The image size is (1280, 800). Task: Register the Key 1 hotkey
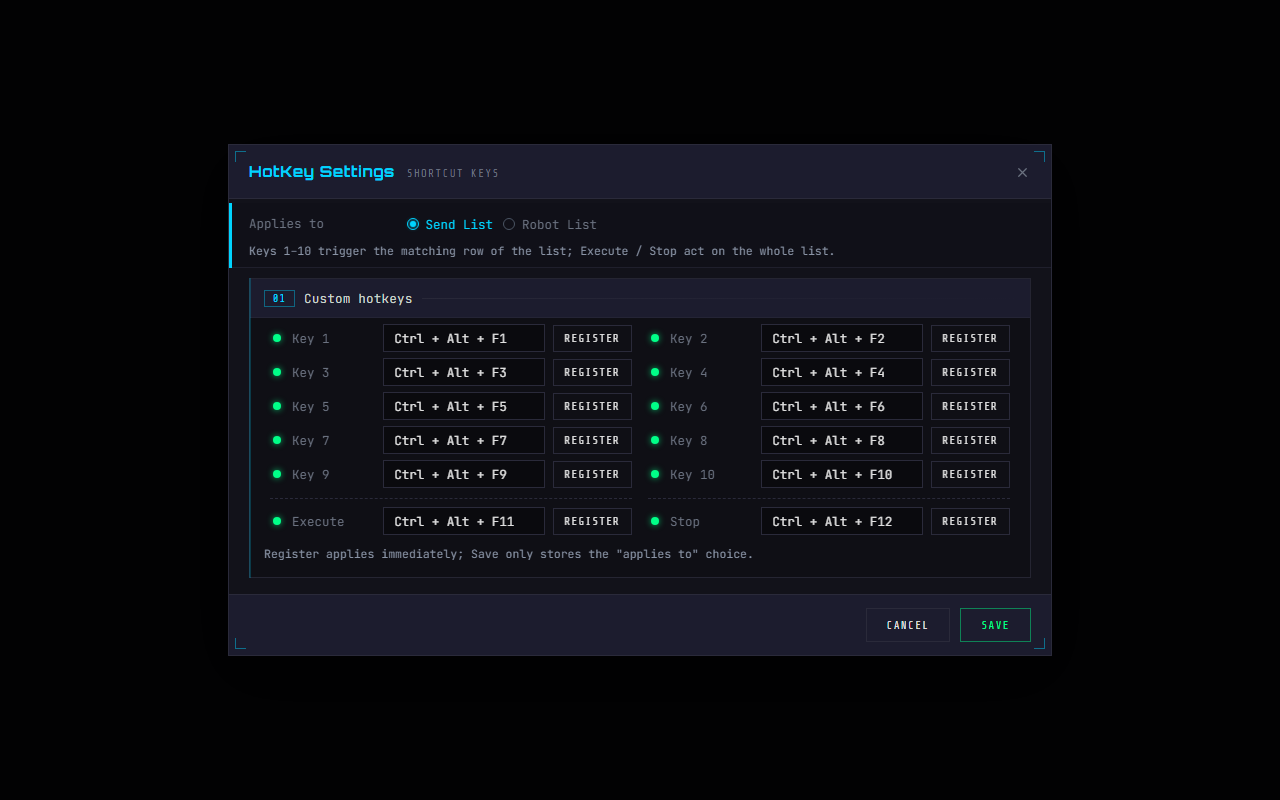tap(592, 338)
